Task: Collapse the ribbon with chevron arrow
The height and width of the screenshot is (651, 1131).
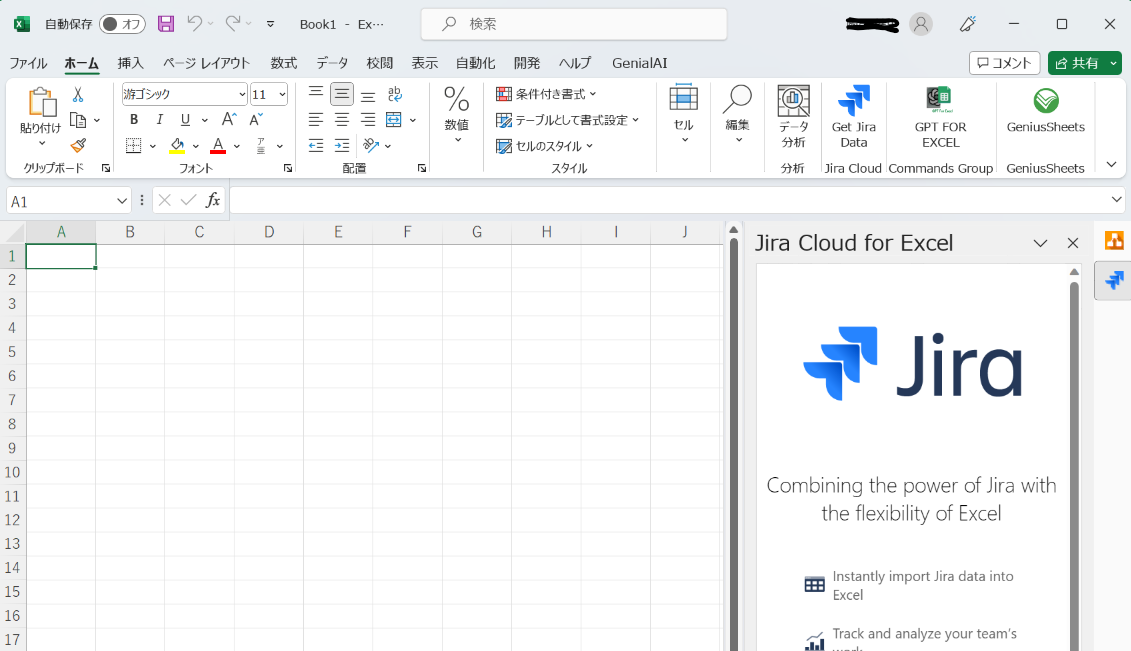Action: click(x=1112, y=164)
